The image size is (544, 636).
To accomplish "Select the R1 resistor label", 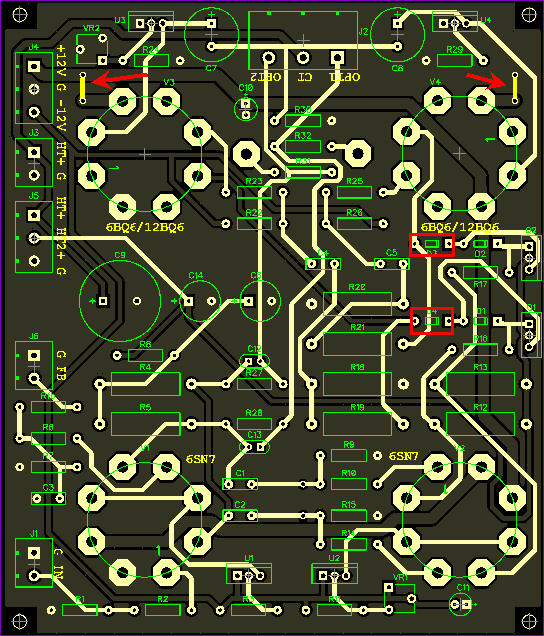I will pos(80,599).
